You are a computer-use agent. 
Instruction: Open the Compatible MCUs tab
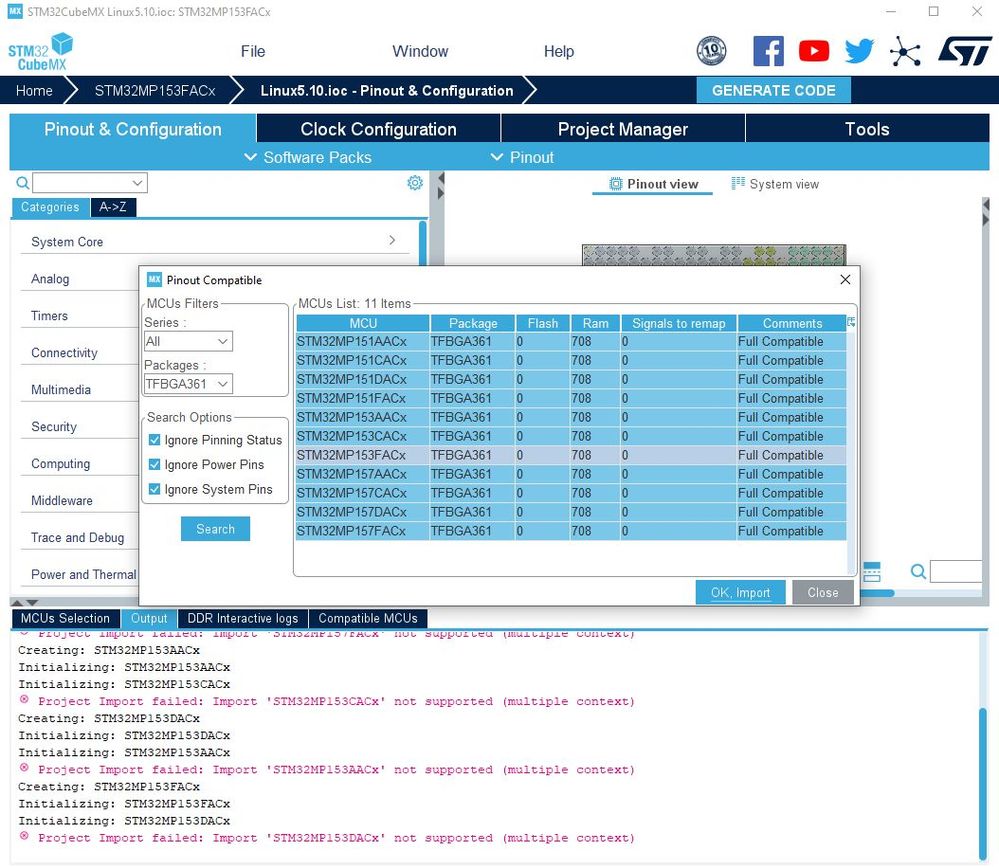[x=368, y=619]
